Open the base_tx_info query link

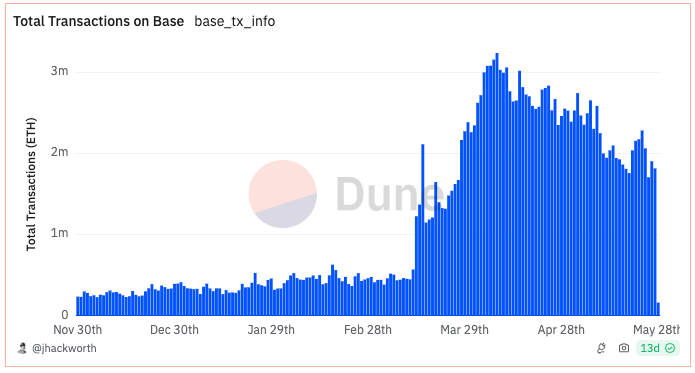tap(234, 21)
